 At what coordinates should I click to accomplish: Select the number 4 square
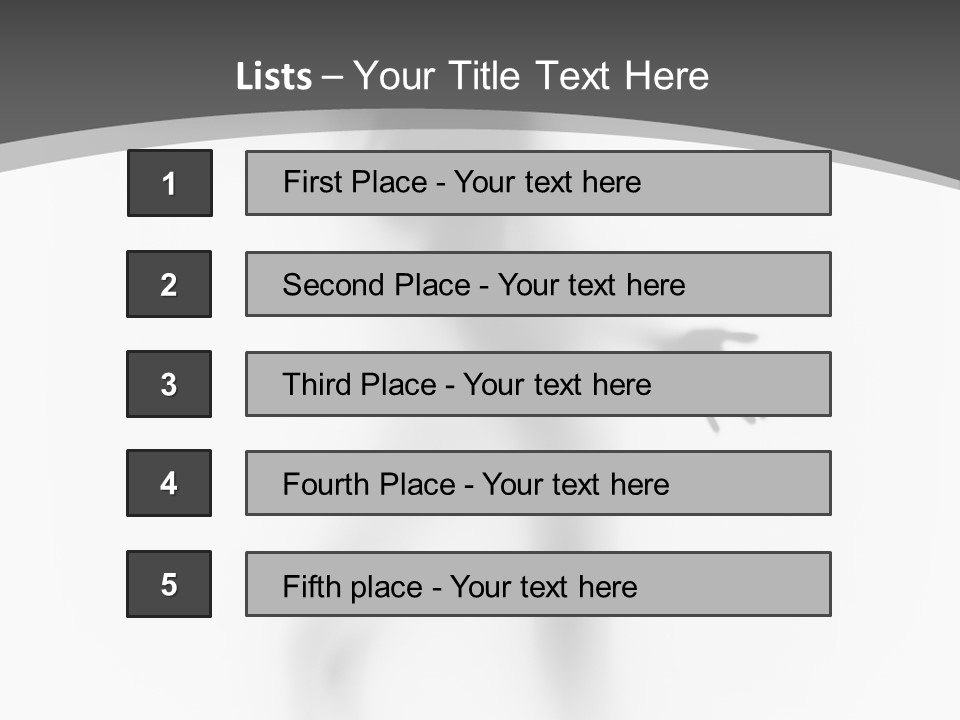coord(169,483)
